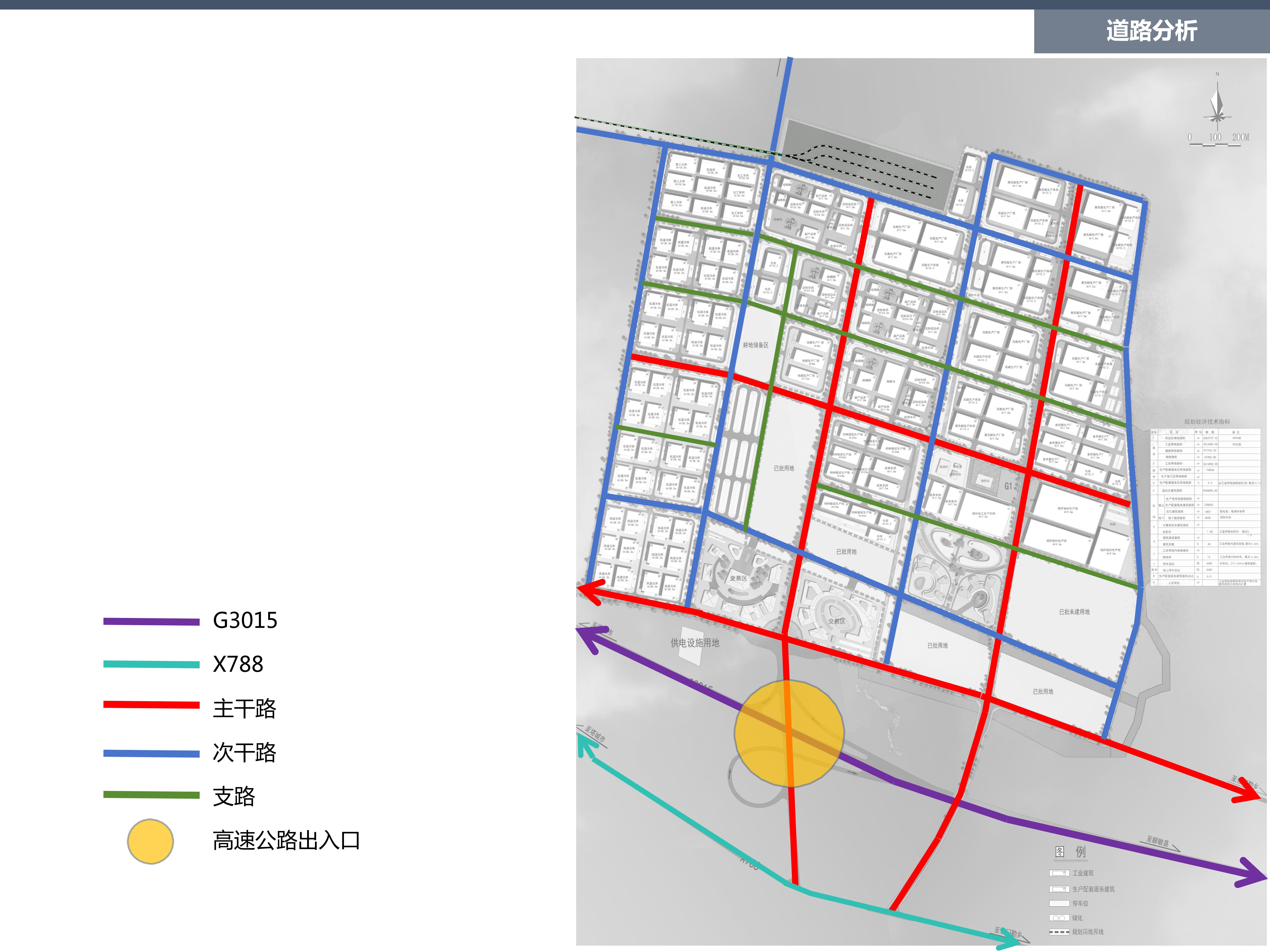
Task: Click the 绿化 legend text
Action: 1077,918
